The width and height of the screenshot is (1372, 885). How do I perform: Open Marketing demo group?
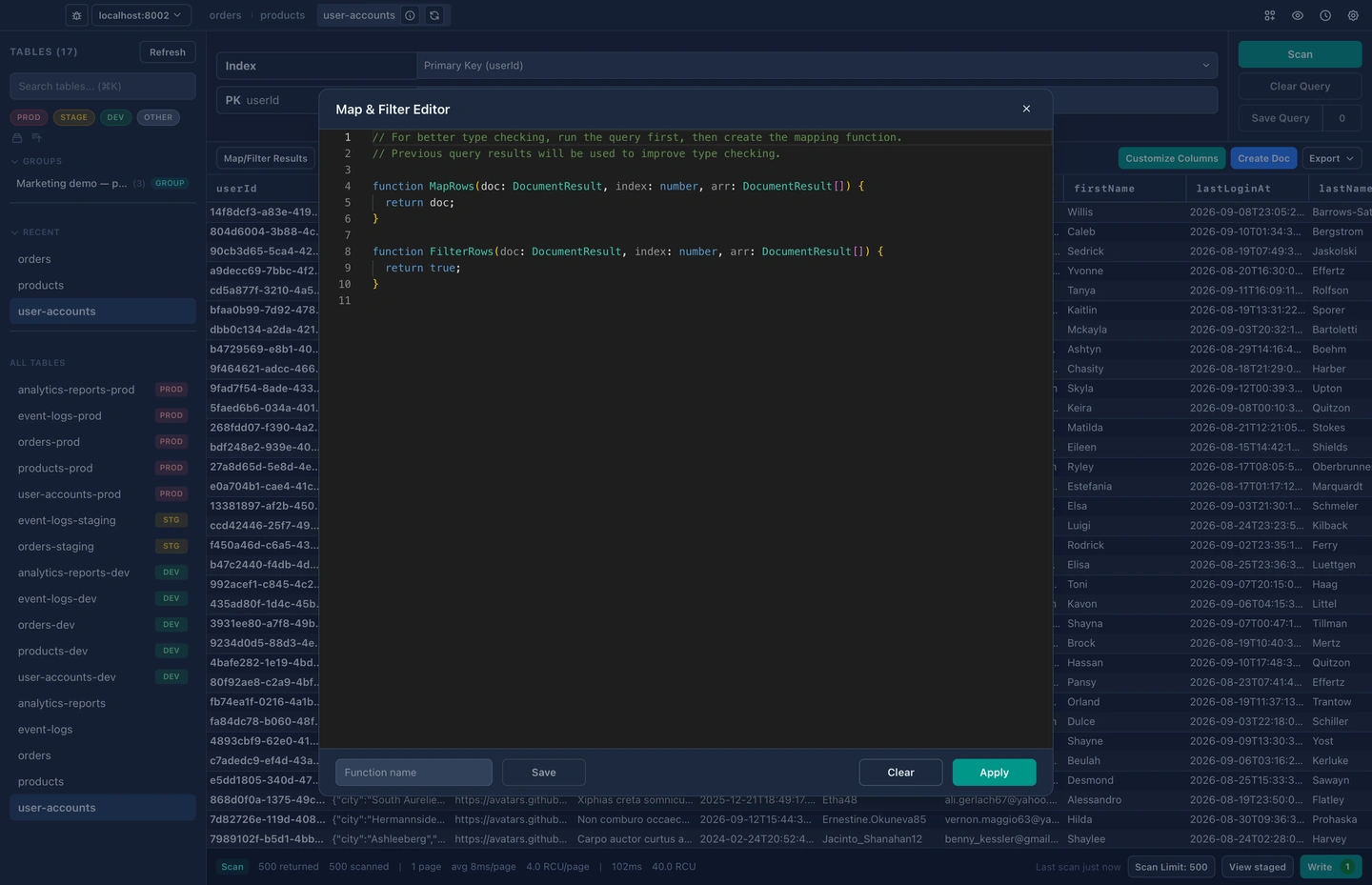[103, 183]
